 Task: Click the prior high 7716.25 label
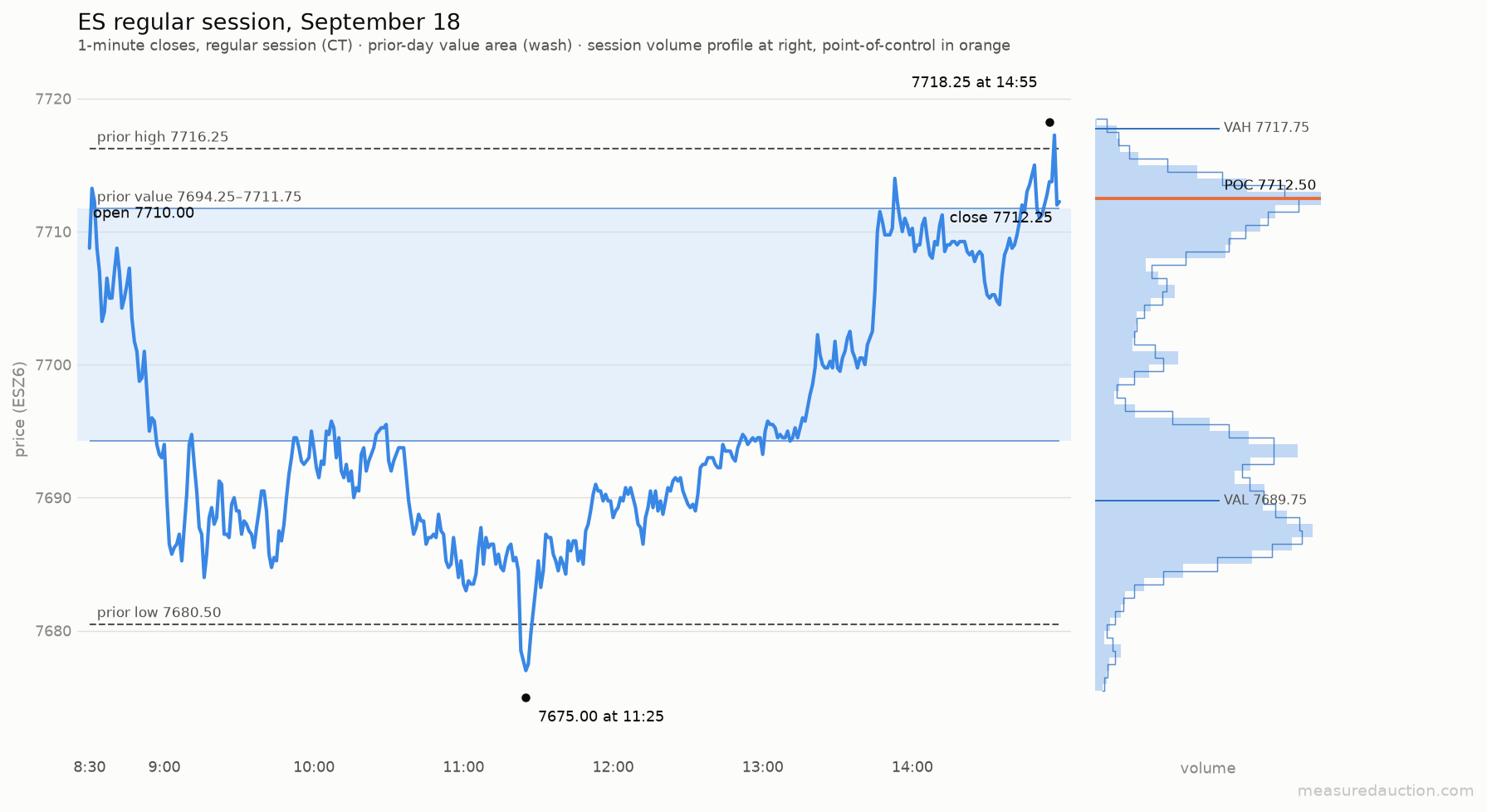pyautogui.click(x=163, y=137)
